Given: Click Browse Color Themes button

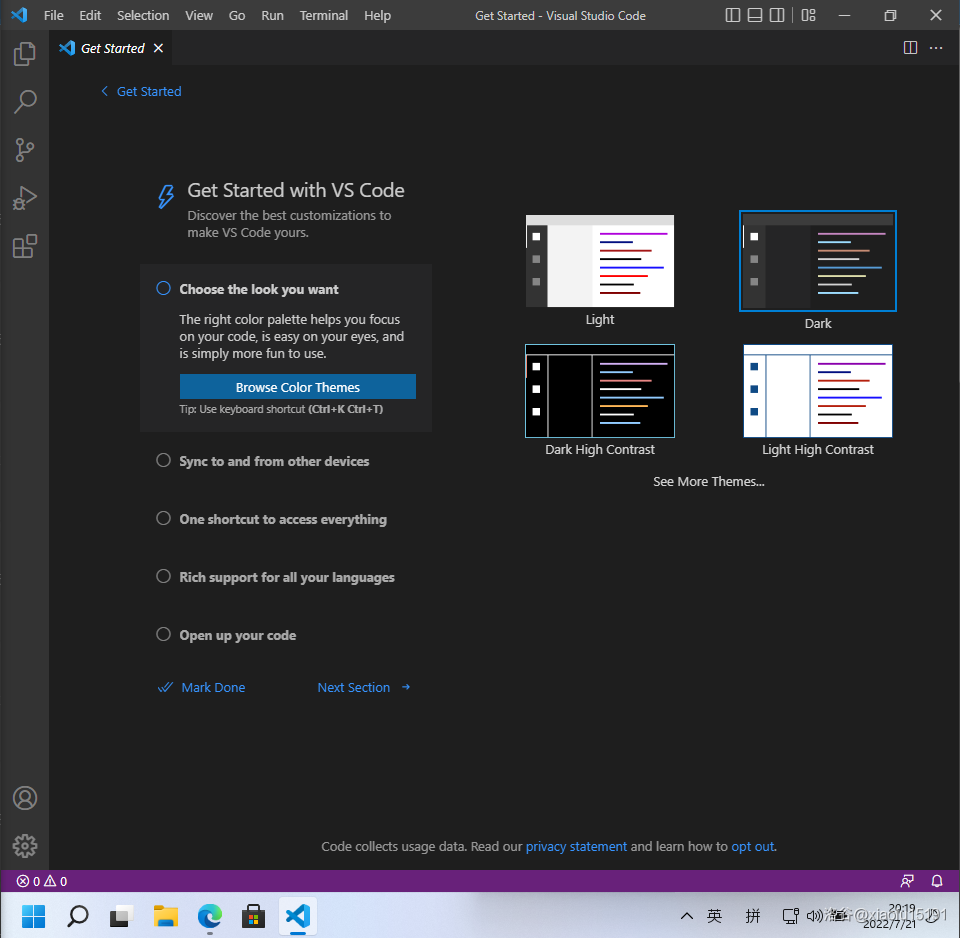Looking at the screenshot, I should point(298,386).
